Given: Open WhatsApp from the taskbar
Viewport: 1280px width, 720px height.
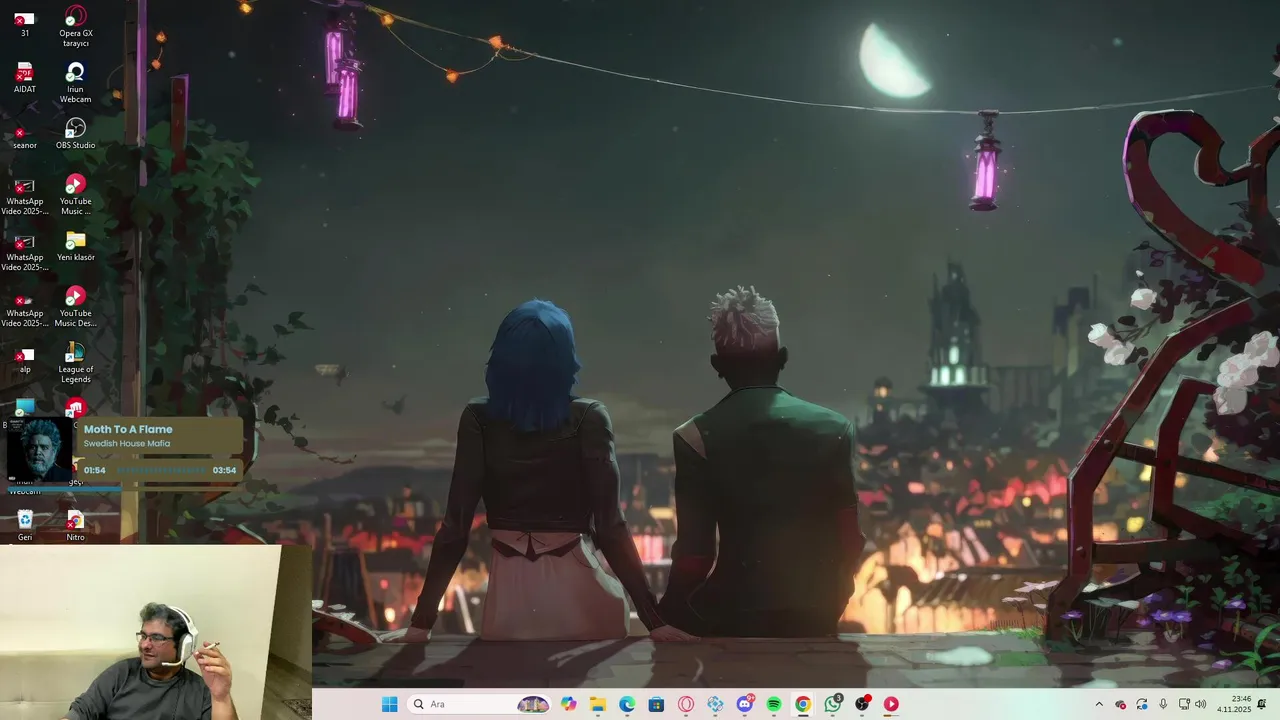Looking at the screenshot, I should coord(833,704).
